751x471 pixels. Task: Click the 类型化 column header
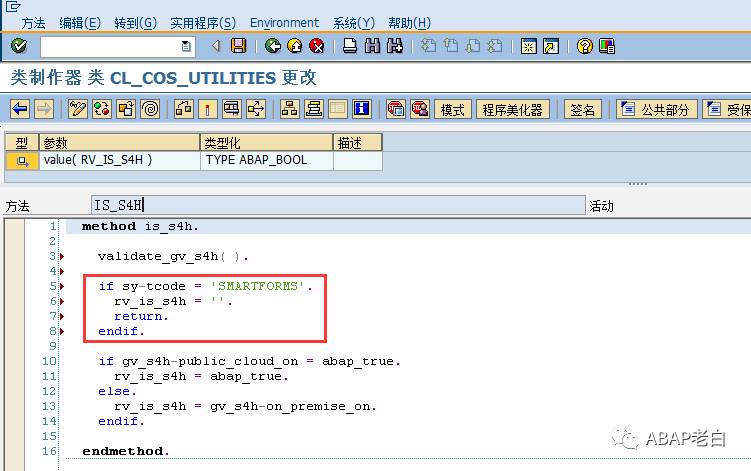266,142
